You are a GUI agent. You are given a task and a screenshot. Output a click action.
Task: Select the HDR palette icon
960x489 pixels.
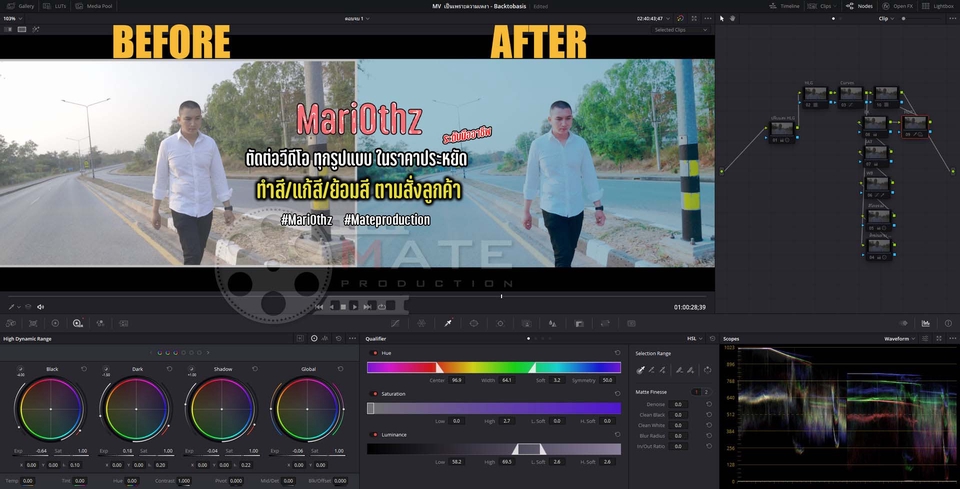pos(78,323)
